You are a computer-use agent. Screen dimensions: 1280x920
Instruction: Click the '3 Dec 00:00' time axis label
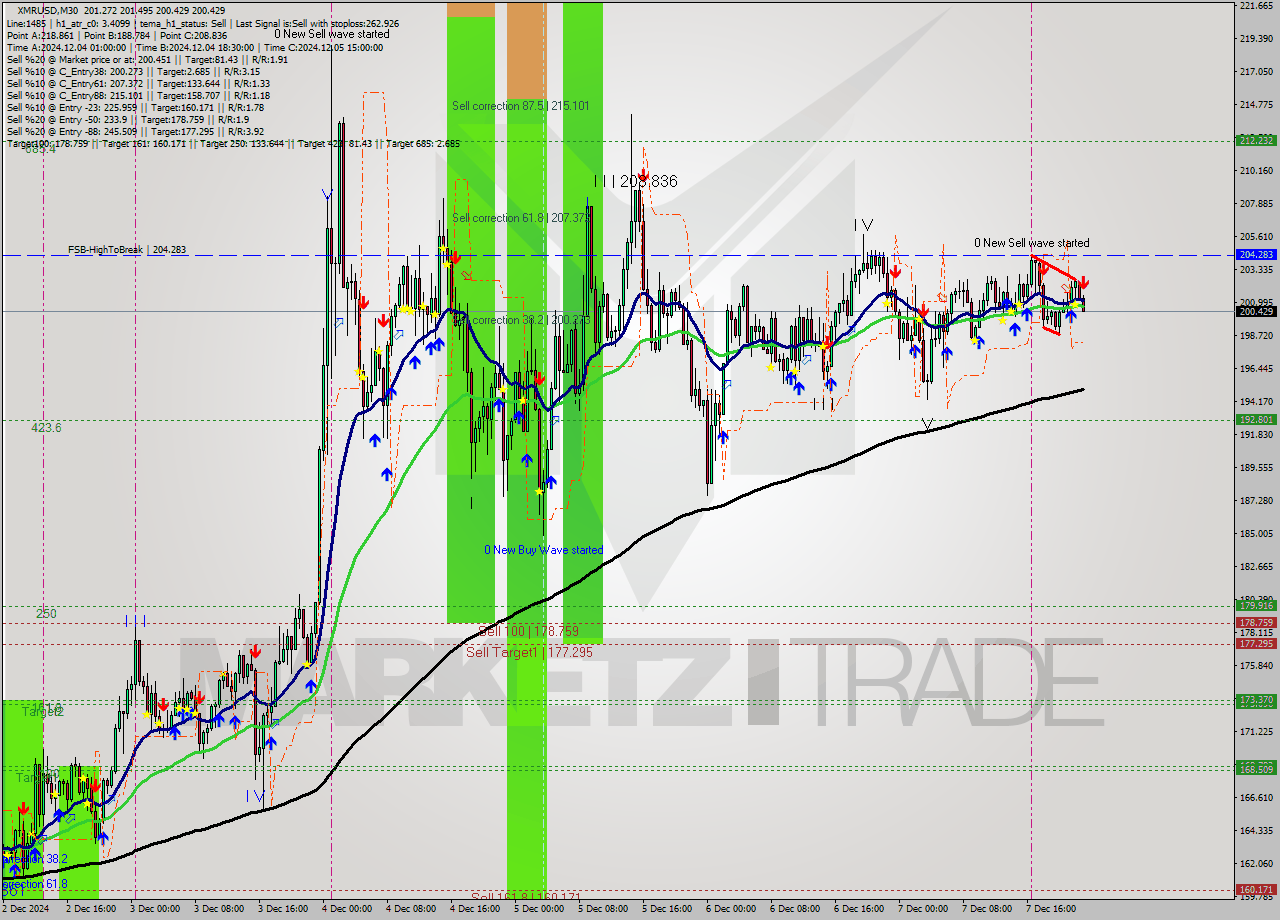point(156,909)
